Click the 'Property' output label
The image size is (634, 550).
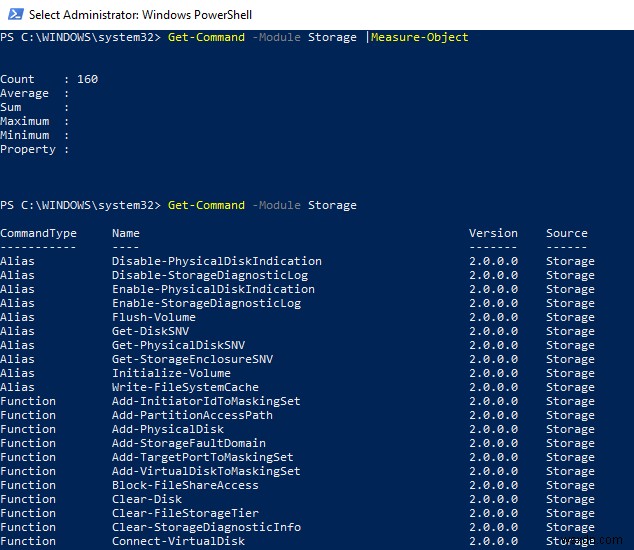pyautogui.click(x=28, y=150)
